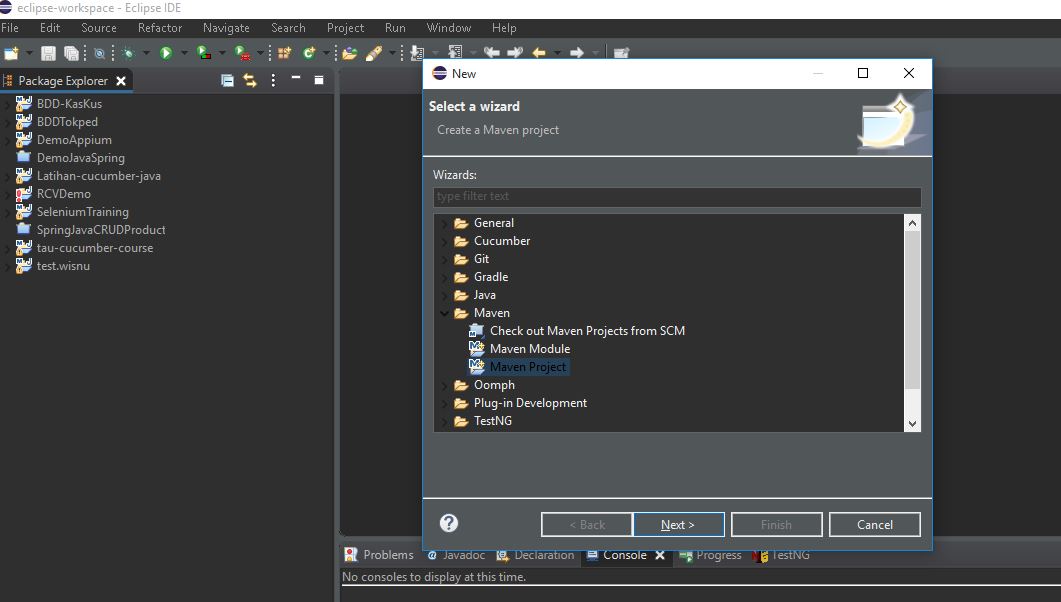
Task: Click the Open Type folder icon in the toolbar
Action: click(350, 53)
